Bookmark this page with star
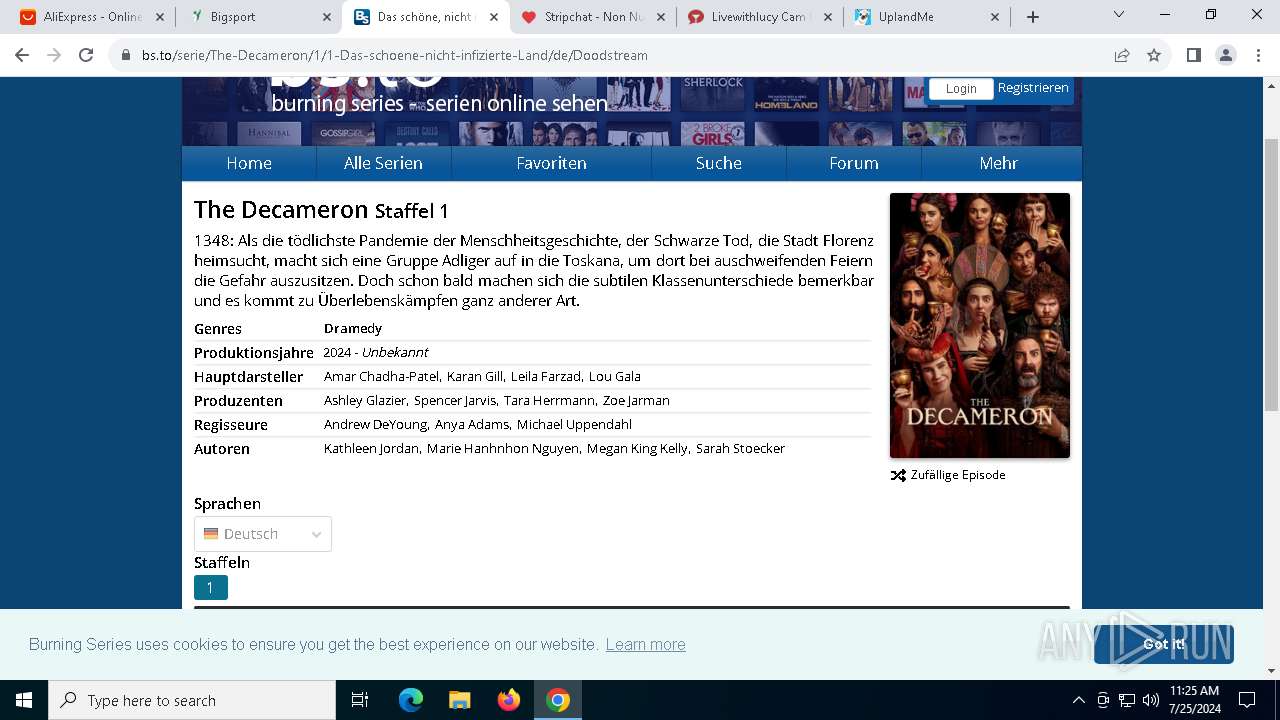 1154,55
